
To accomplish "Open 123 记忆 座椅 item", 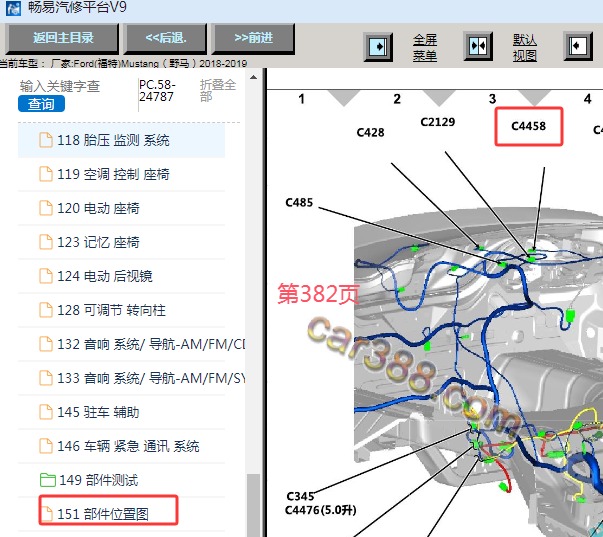I will 122,242.
